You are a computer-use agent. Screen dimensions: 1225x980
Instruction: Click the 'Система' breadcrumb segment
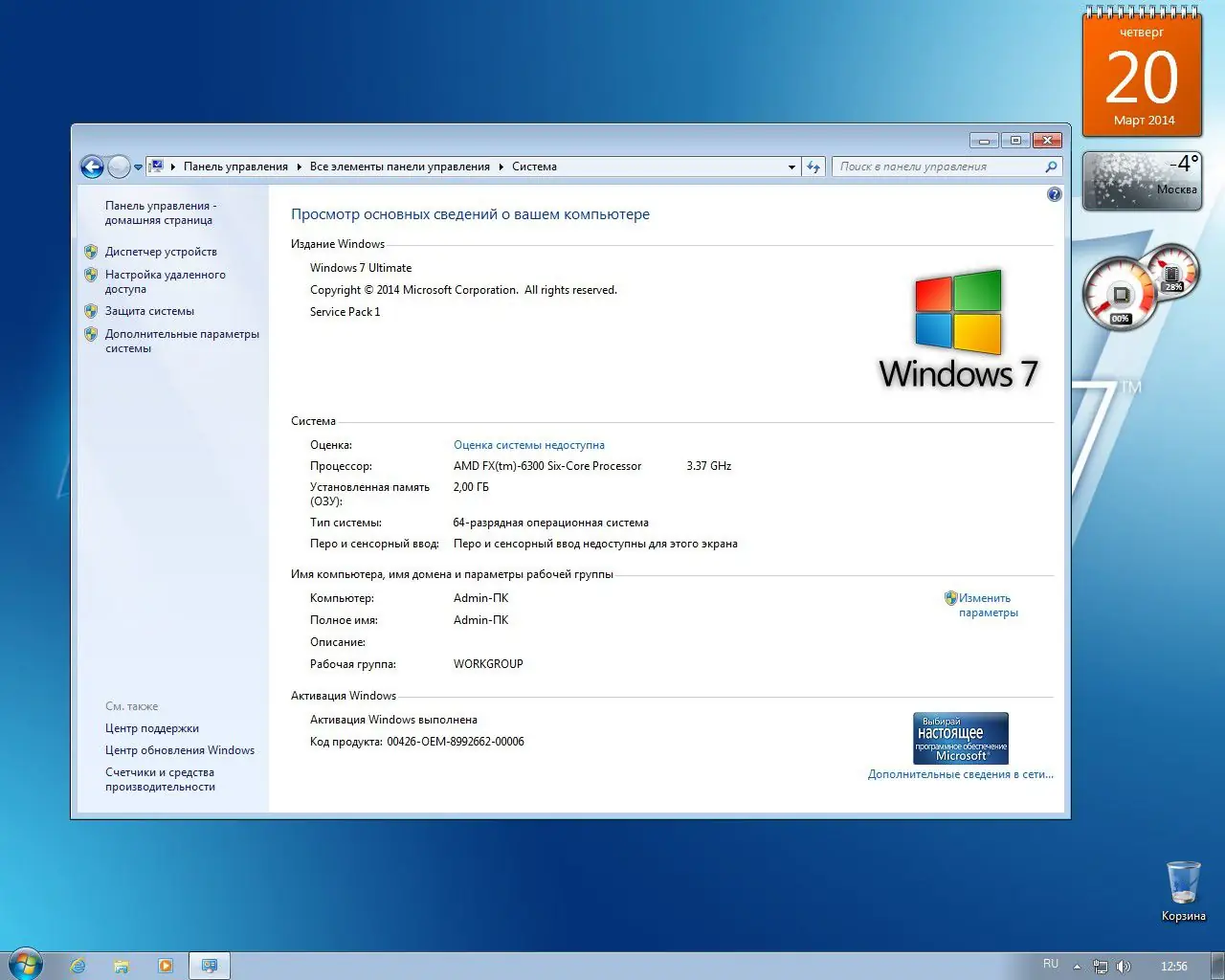(x=534, y=167)
